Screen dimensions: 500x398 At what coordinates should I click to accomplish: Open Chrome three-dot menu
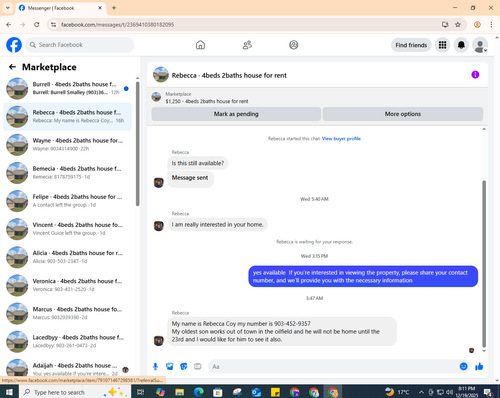tap(491, 25)
